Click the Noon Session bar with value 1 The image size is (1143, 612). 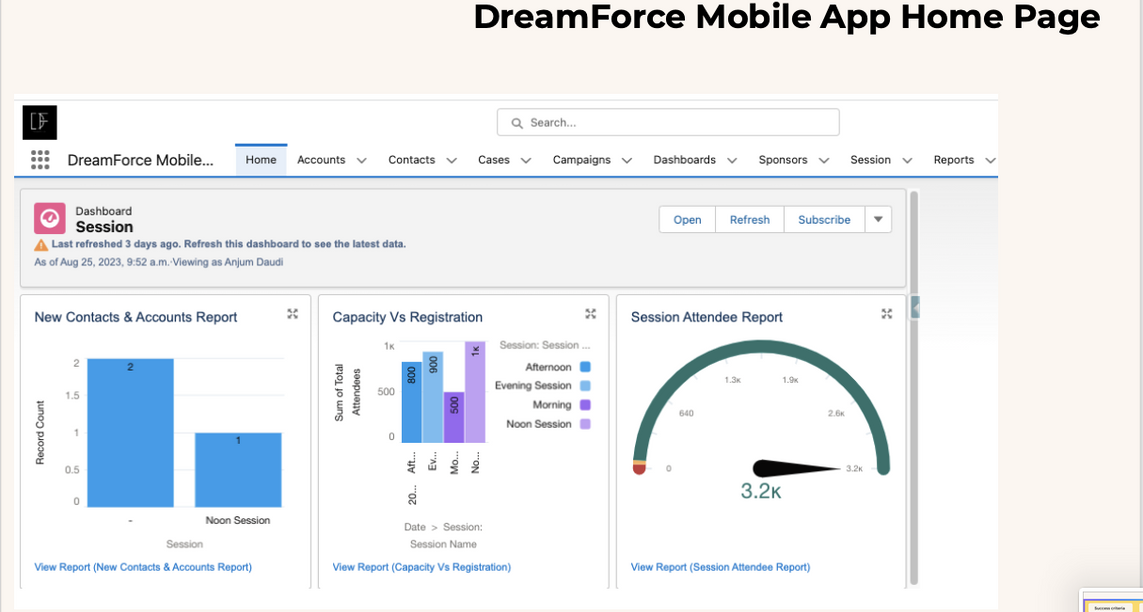238,469
